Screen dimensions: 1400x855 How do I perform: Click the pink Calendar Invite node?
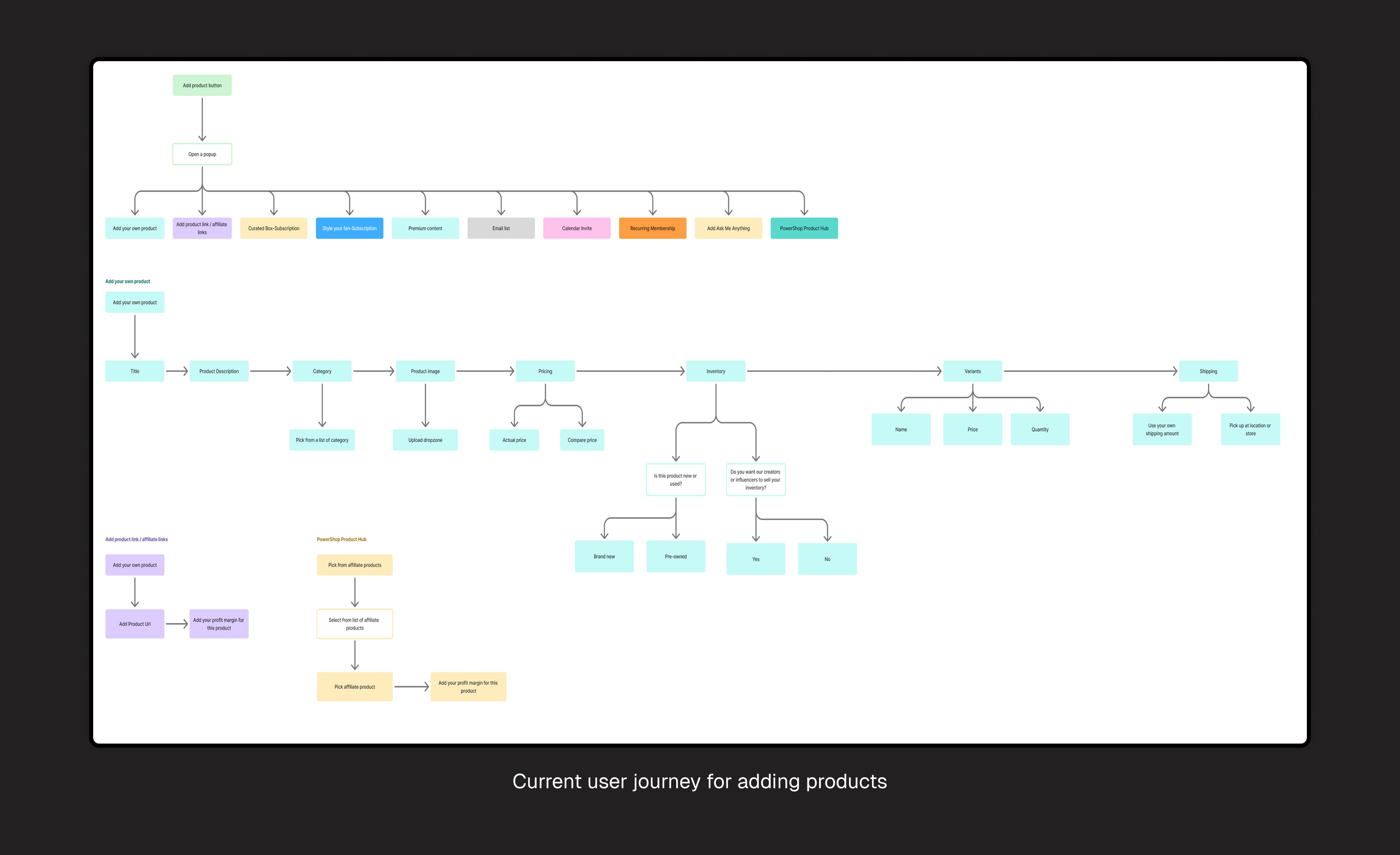tap(576, 228)
